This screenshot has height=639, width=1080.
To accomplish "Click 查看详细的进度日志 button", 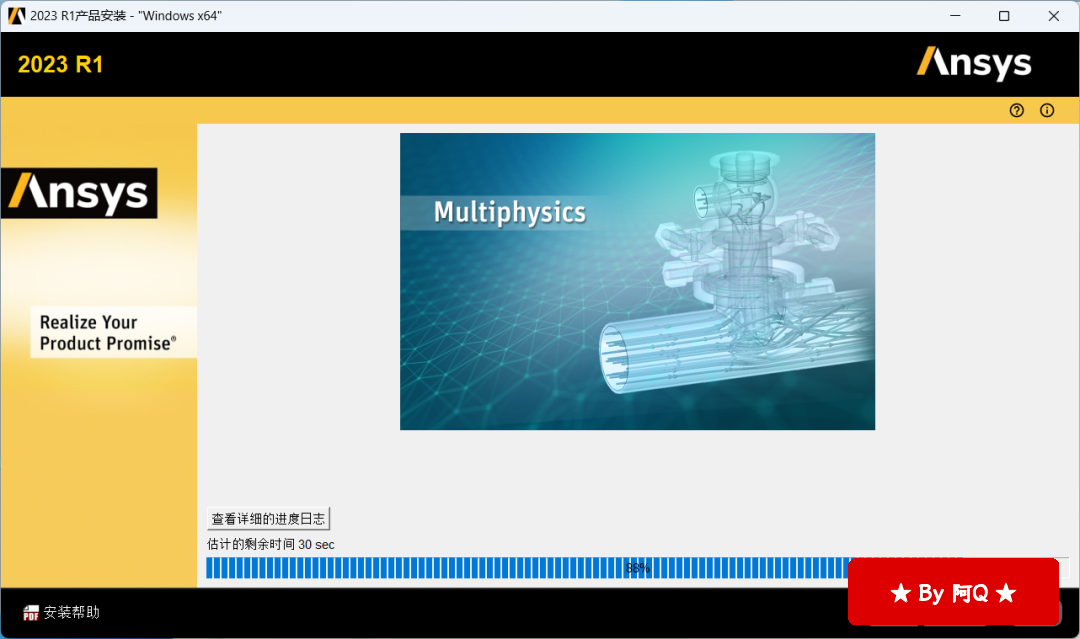I will pos(268,518).
